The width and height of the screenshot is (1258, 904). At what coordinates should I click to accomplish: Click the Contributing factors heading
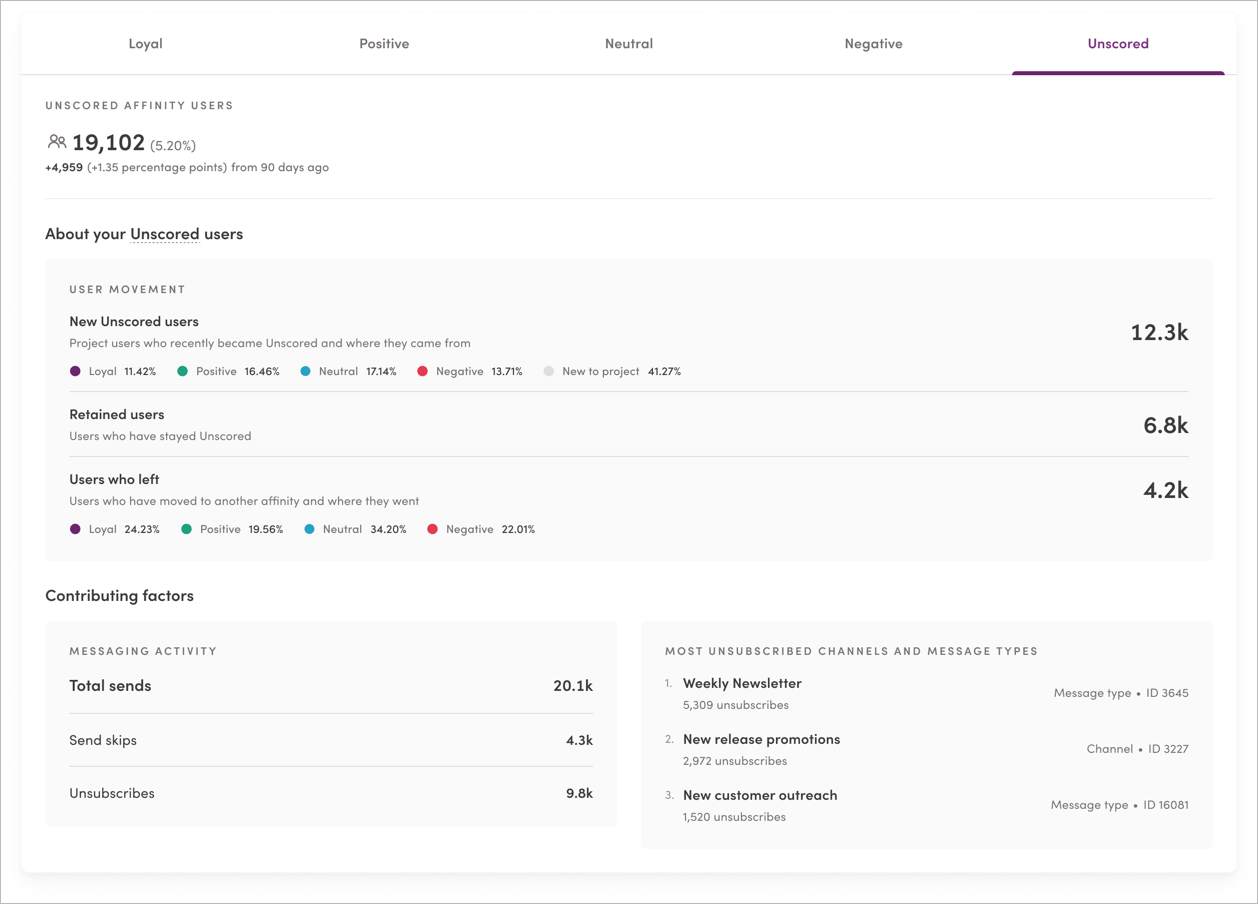click(x=119, y=596)
